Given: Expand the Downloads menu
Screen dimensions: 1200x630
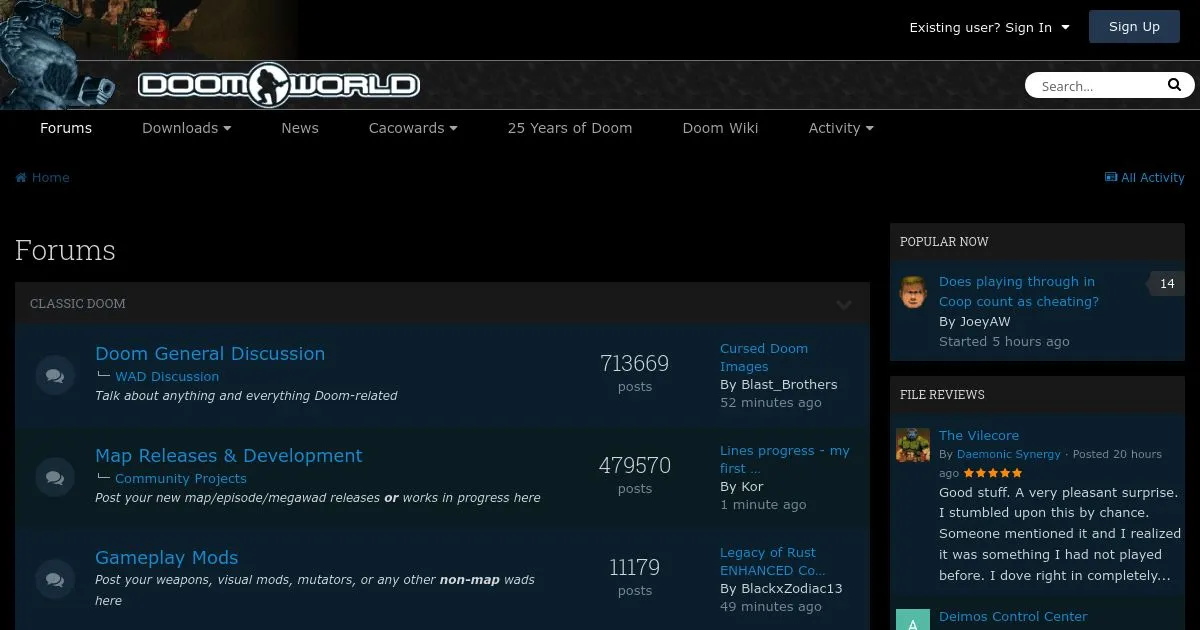Looking at the screenshot, I should click(x=186, y=128).
